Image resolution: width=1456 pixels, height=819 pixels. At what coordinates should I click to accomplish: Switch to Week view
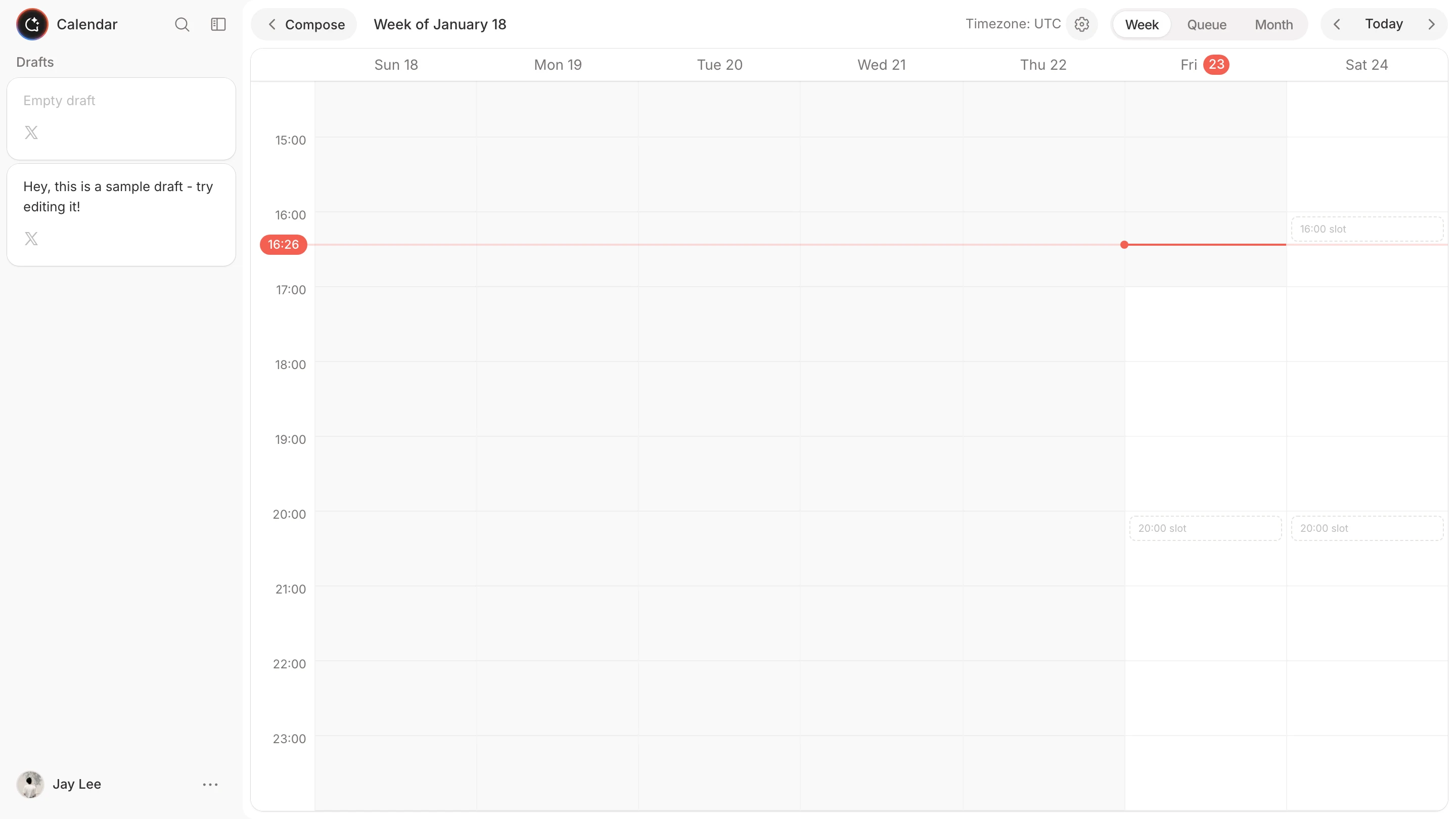pos(1141,24)
